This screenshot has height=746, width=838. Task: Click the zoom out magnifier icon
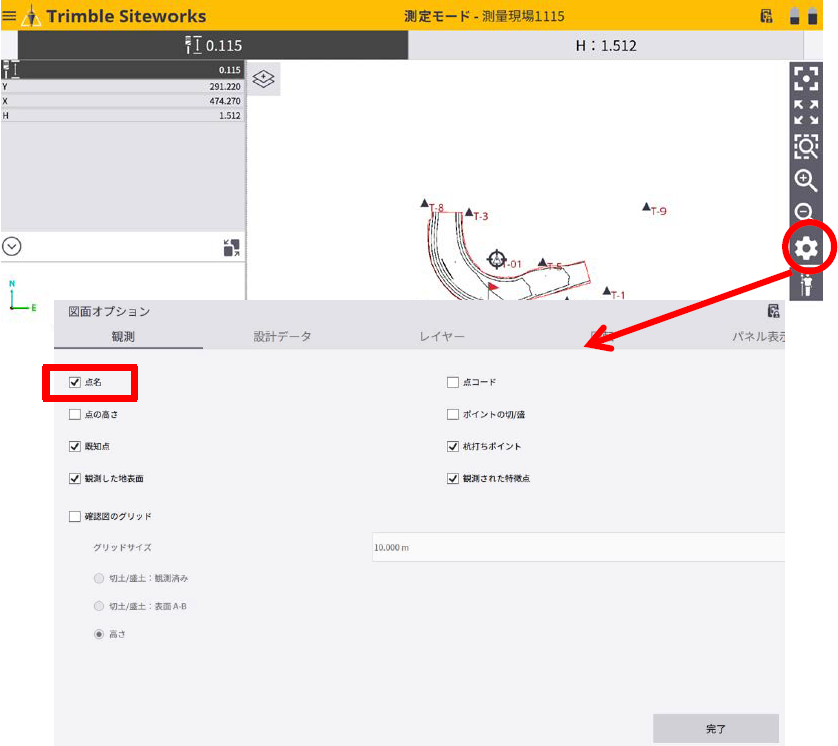click(x=804, y=212)
